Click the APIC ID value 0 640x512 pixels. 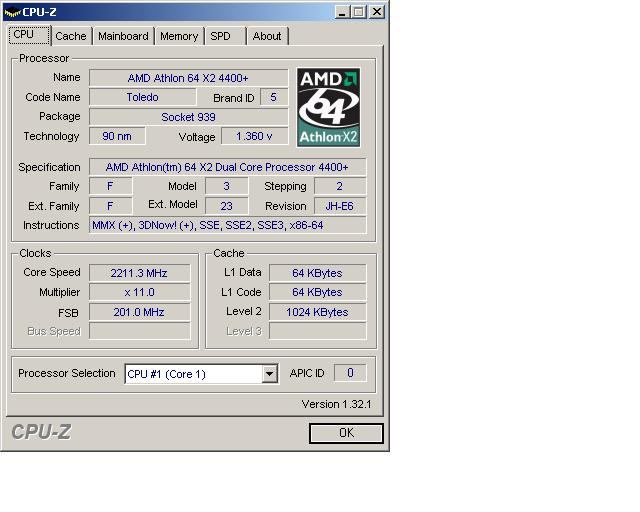350,373
